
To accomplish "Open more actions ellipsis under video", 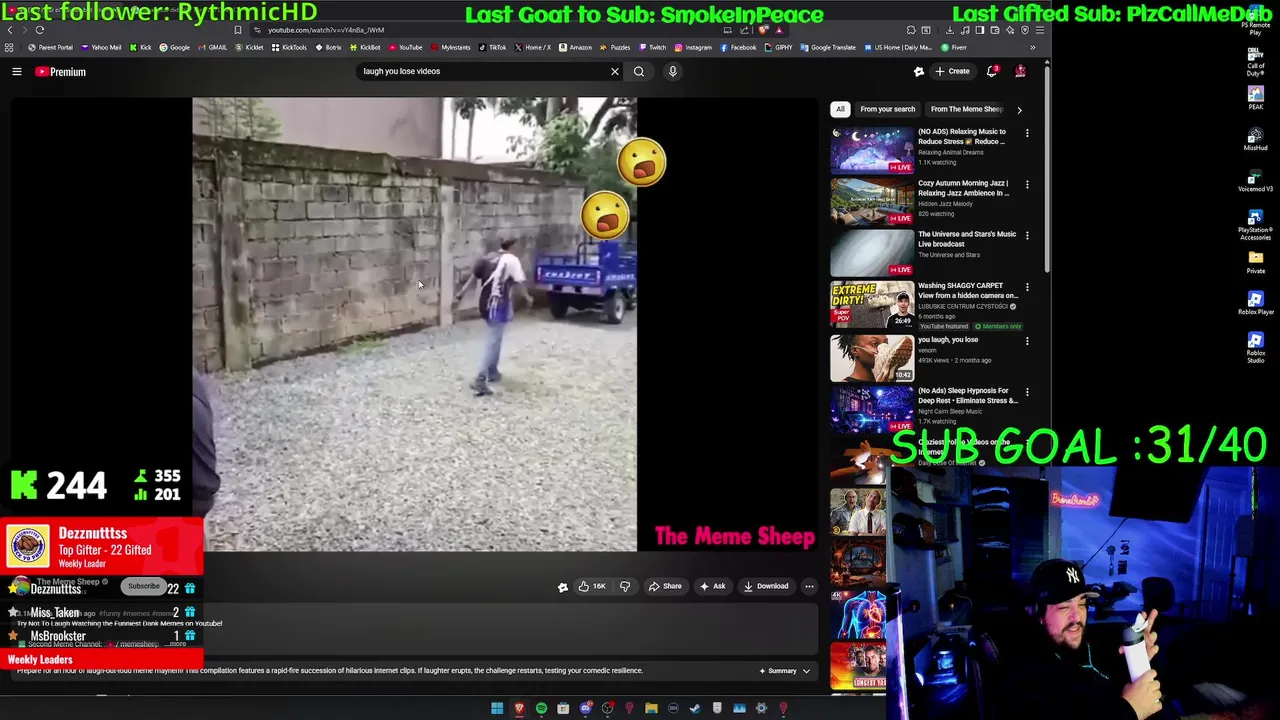I will (x=809, y=586).
